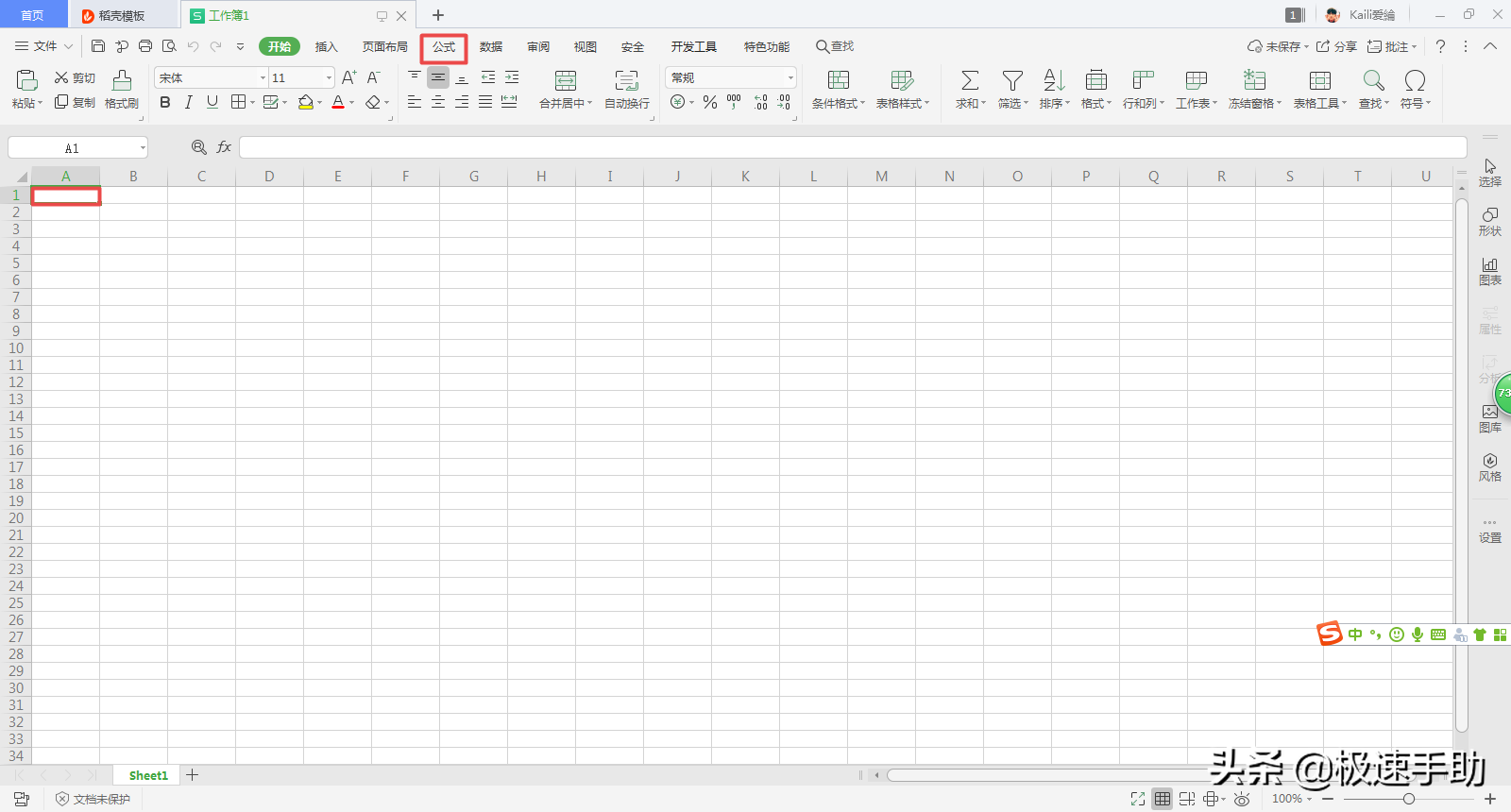Click the Share (分享) button
The width and height of the screenshot is (1511, 812).
[1336, 45]
